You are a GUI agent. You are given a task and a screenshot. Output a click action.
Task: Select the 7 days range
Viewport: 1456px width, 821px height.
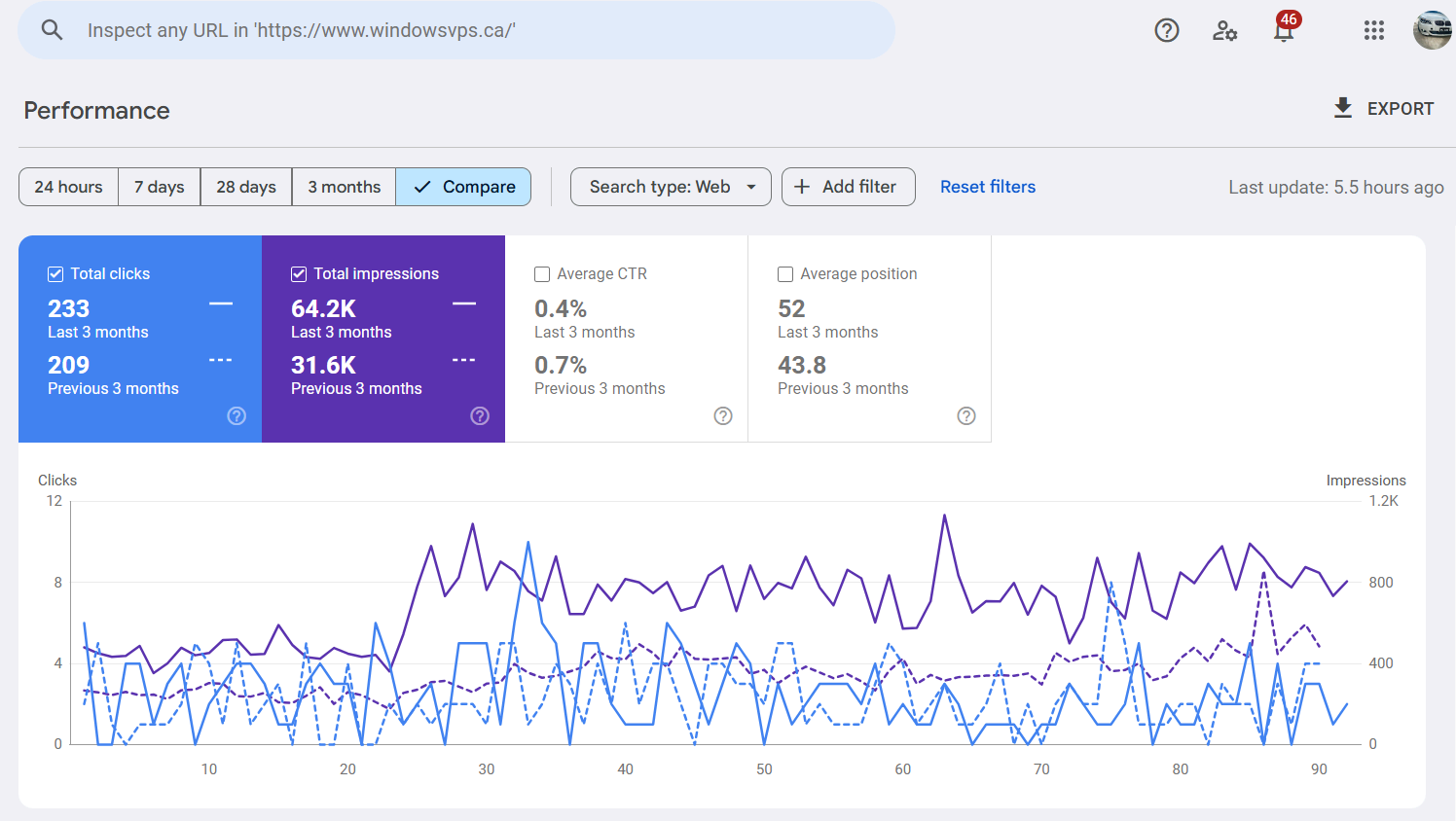pos(159,187)
